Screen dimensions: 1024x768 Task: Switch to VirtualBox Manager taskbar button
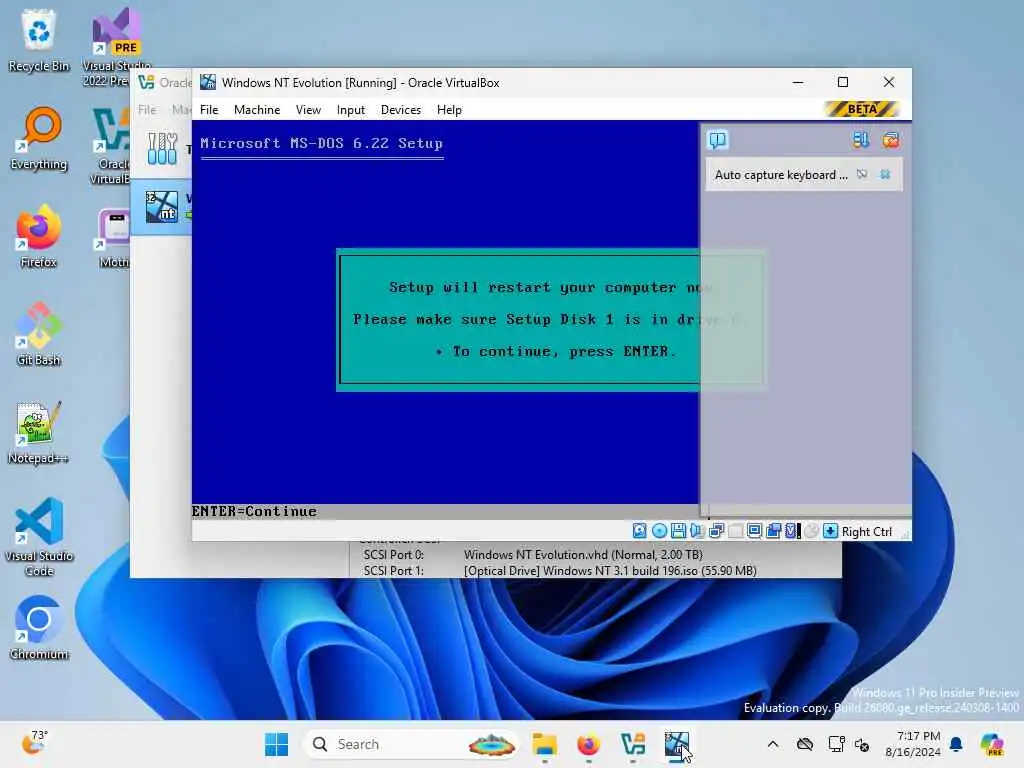tap(633, 744)
